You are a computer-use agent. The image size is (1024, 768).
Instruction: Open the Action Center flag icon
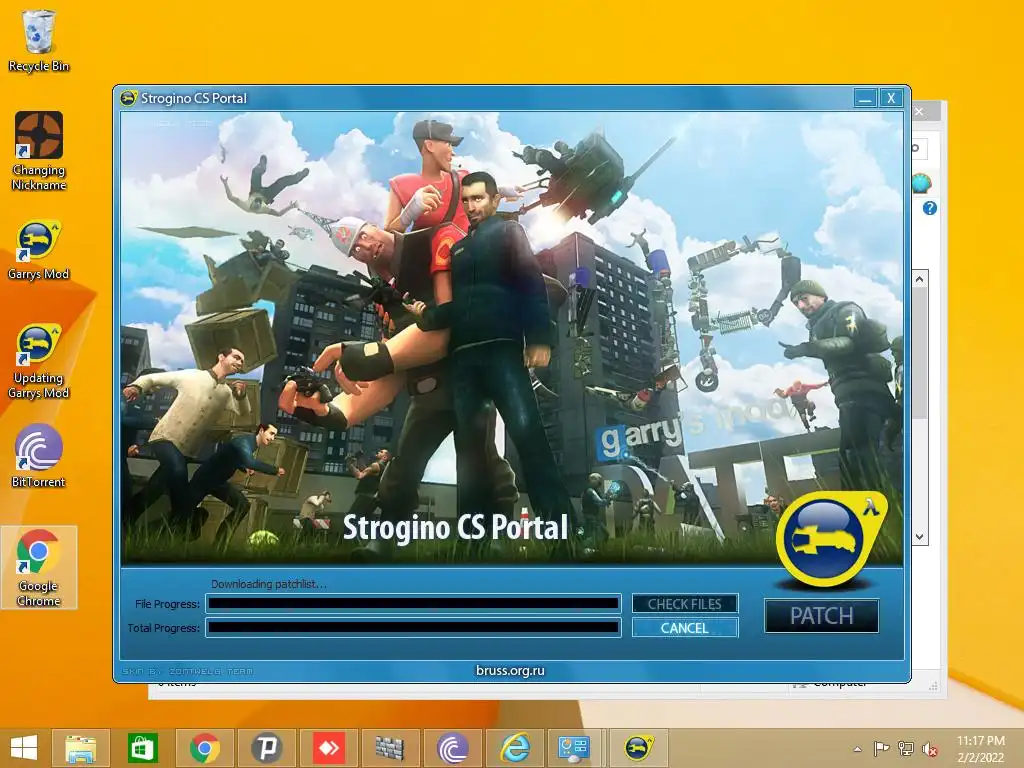click(x=881, y=749)
